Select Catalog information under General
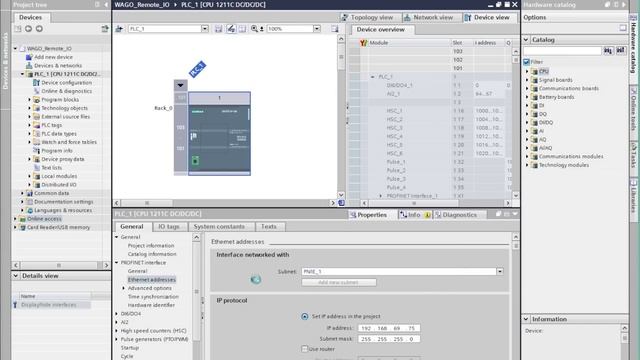 (152, 254)
